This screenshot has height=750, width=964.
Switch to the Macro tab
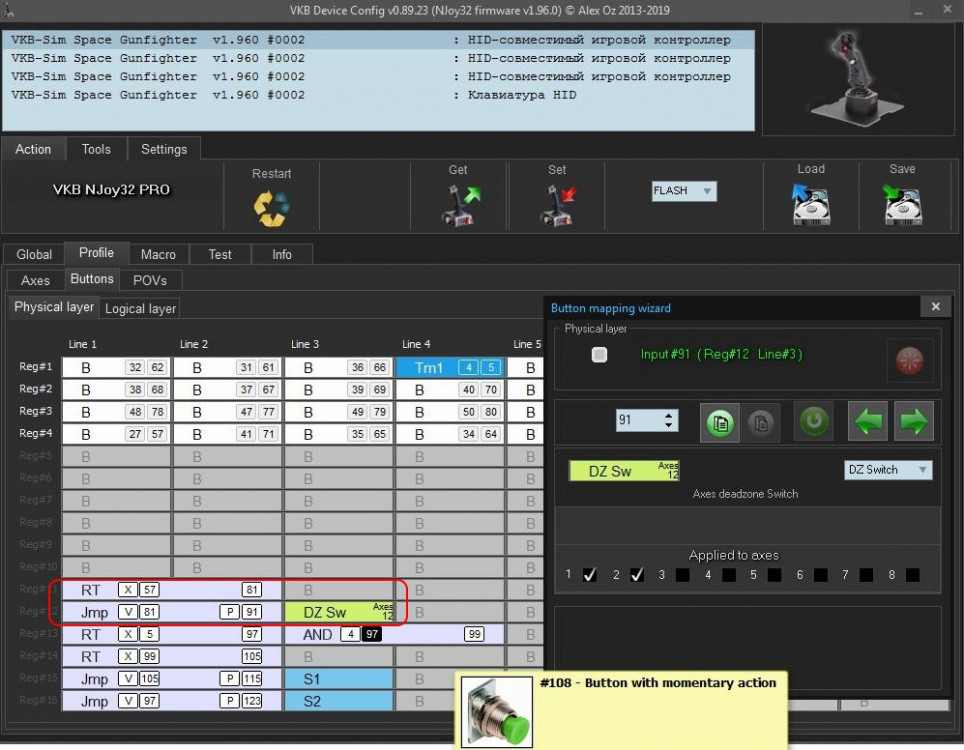coord(158,254)
